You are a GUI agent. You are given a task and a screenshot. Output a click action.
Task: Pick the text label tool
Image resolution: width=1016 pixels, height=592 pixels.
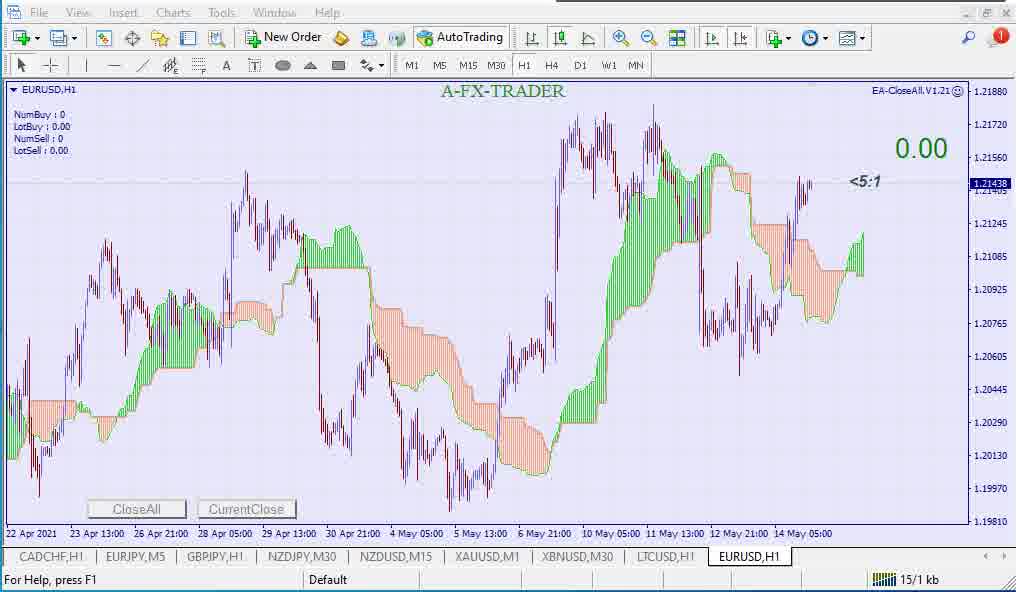click(x=227, y=66)
